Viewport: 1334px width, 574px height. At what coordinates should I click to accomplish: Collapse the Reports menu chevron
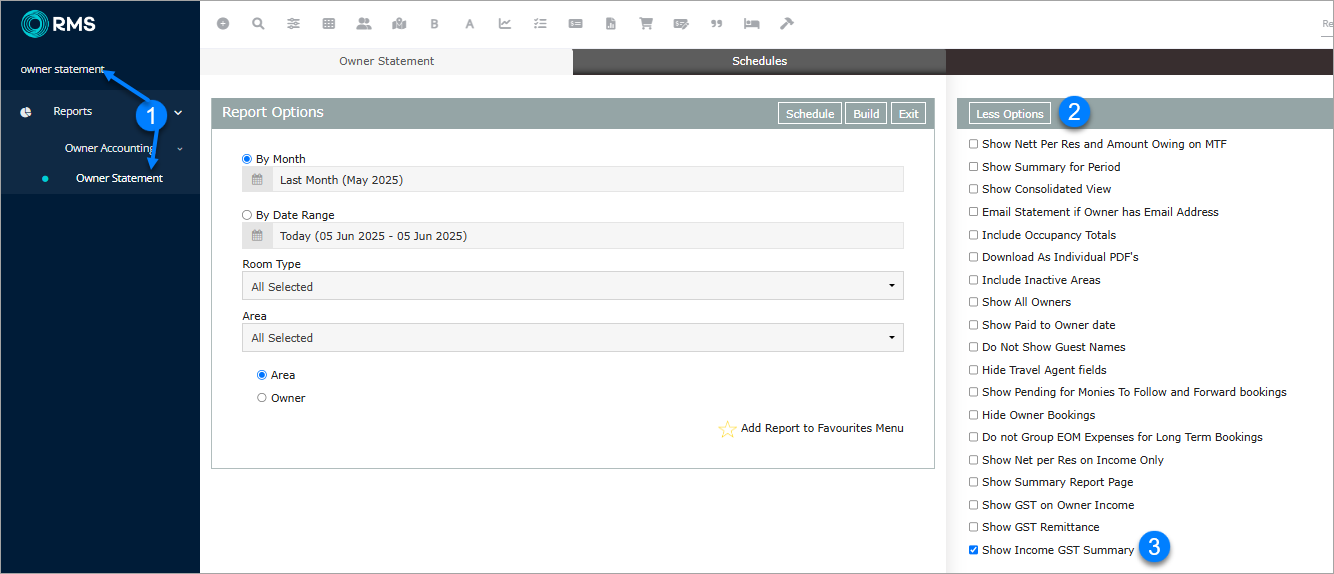(178, 112)
